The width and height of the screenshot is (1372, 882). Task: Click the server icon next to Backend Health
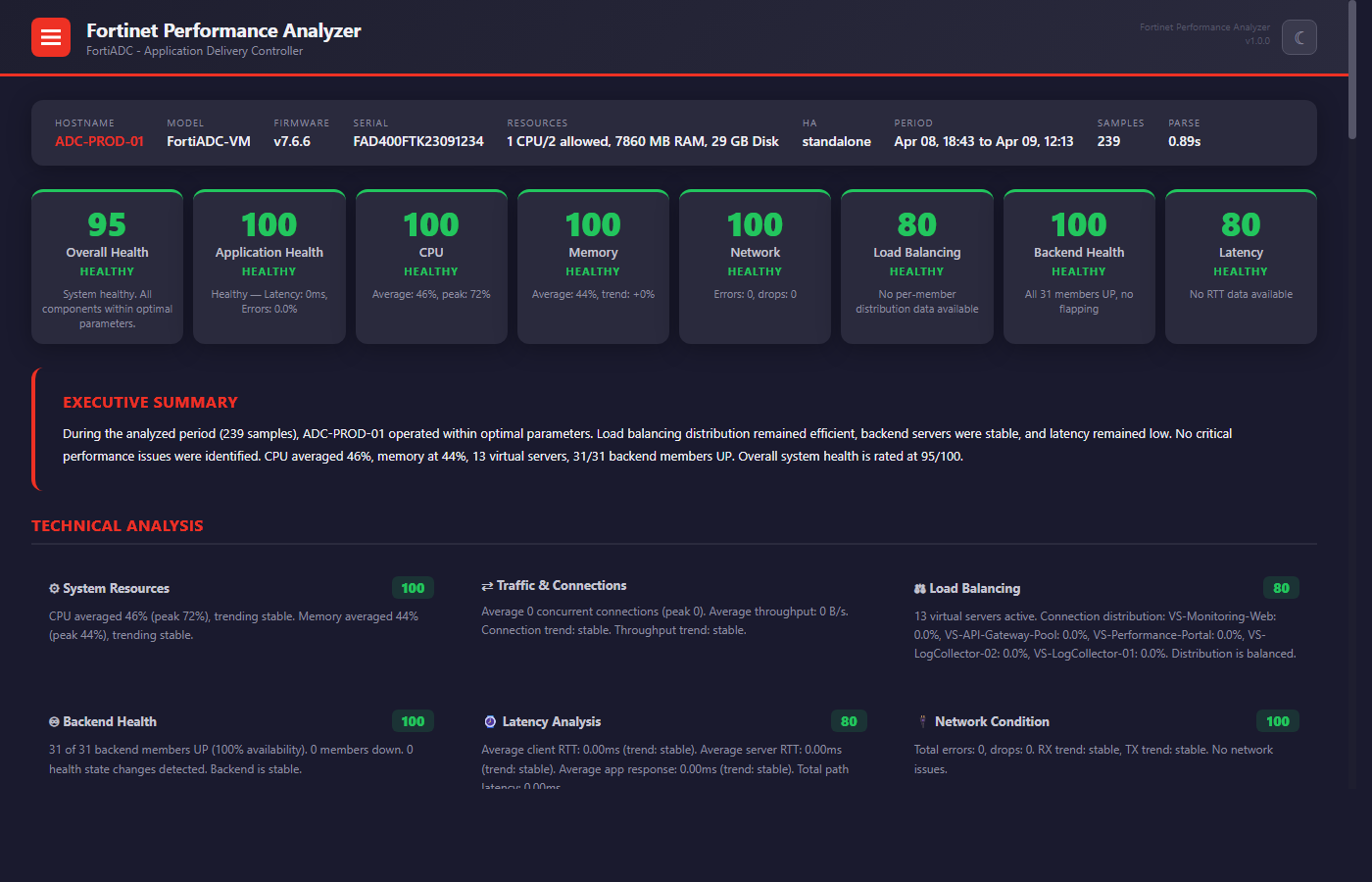coord(55,721)
